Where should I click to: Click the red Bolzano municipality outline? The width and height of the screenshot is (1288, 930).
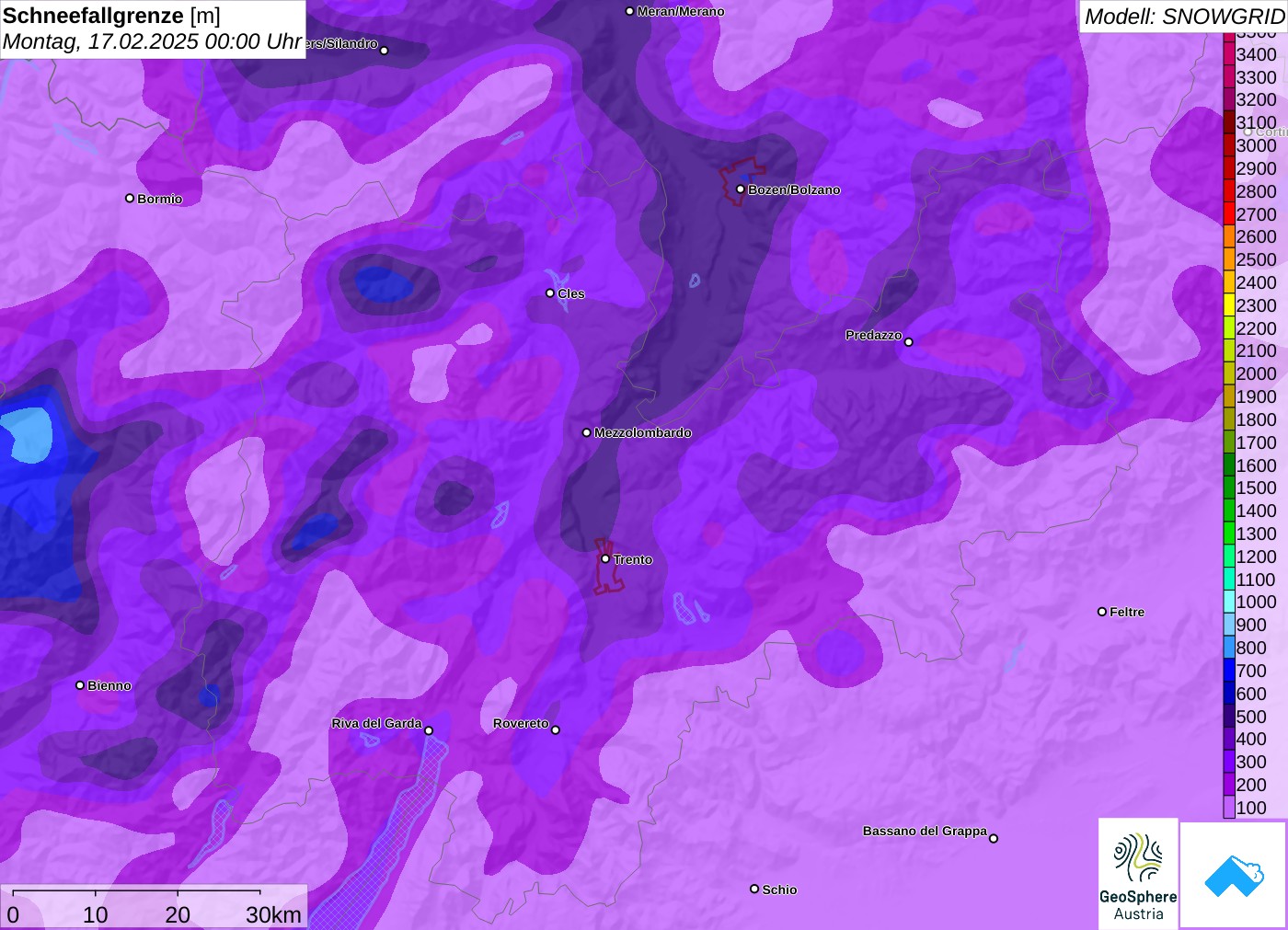(741, 181)
